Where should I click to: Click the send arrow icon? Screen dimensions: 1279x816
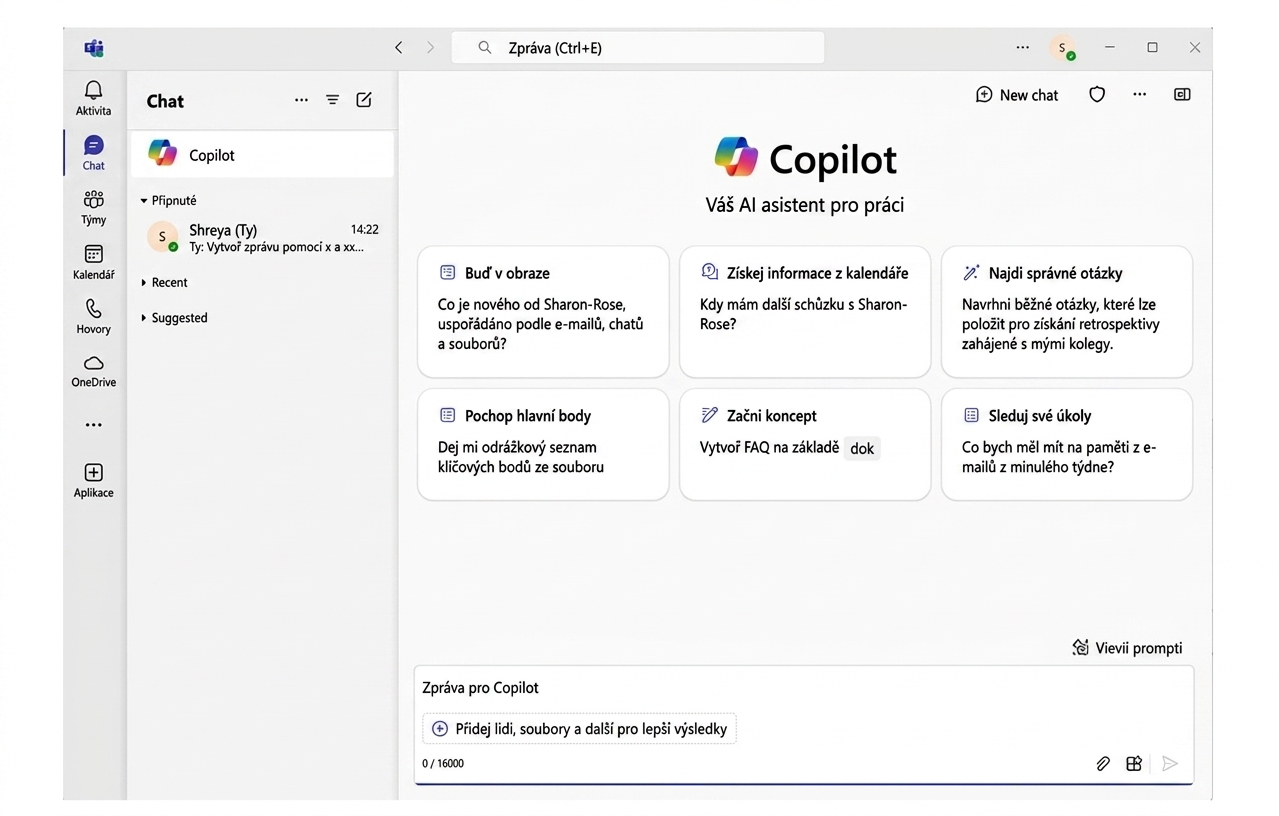[x=1170, y=763]
